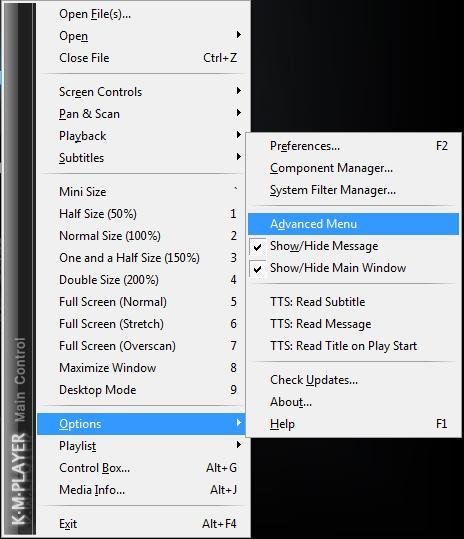Viewport: 464px width, 539px height.
Task: Toggle Show/Hide Main Window
Action: tap(353, 268)
